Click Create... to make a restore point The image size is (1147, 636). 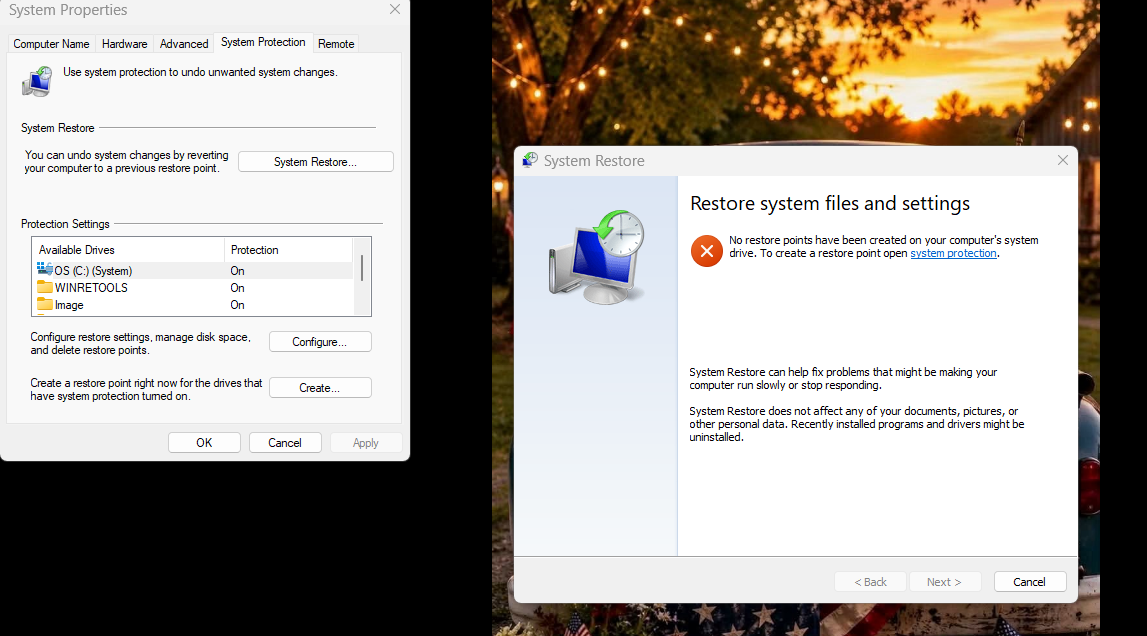pos(320,388)
